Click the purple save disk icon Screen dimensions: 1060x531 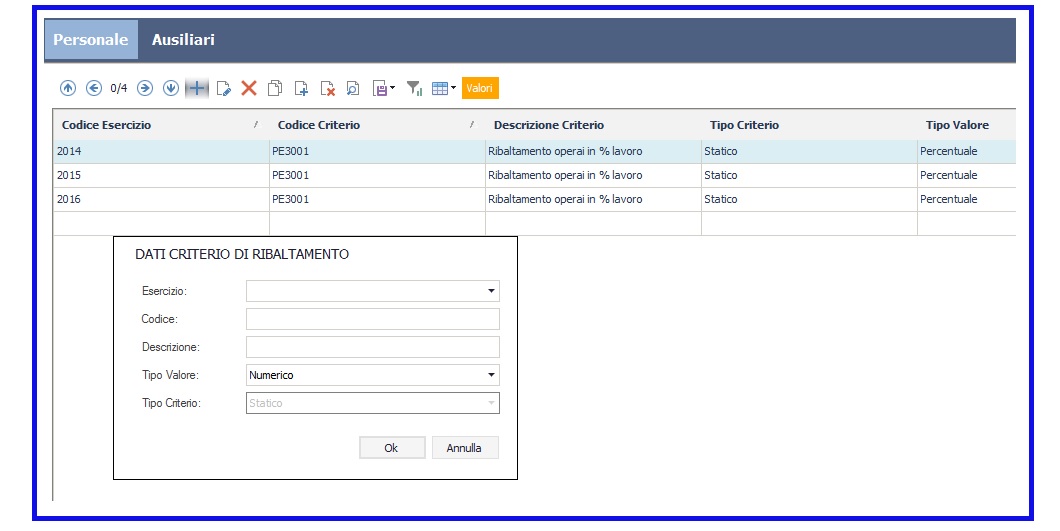[380, 88]
